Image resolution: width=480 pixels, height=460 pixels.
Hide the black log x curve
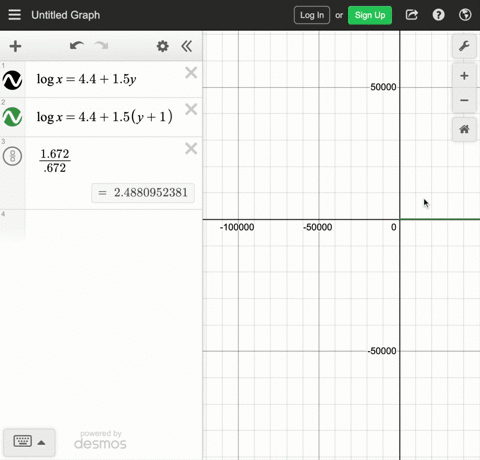pos(12,80)
